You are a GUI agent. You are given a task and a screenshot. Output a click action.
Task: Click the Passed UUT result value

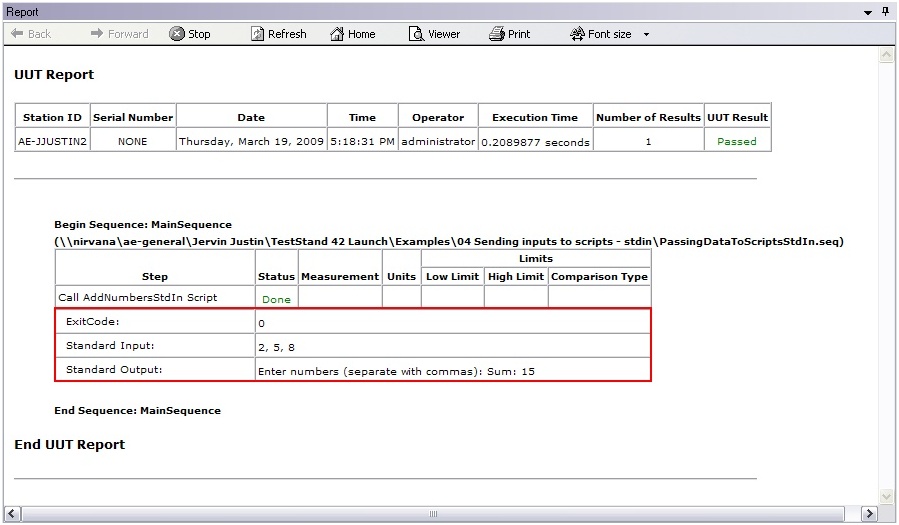[737, 142]
